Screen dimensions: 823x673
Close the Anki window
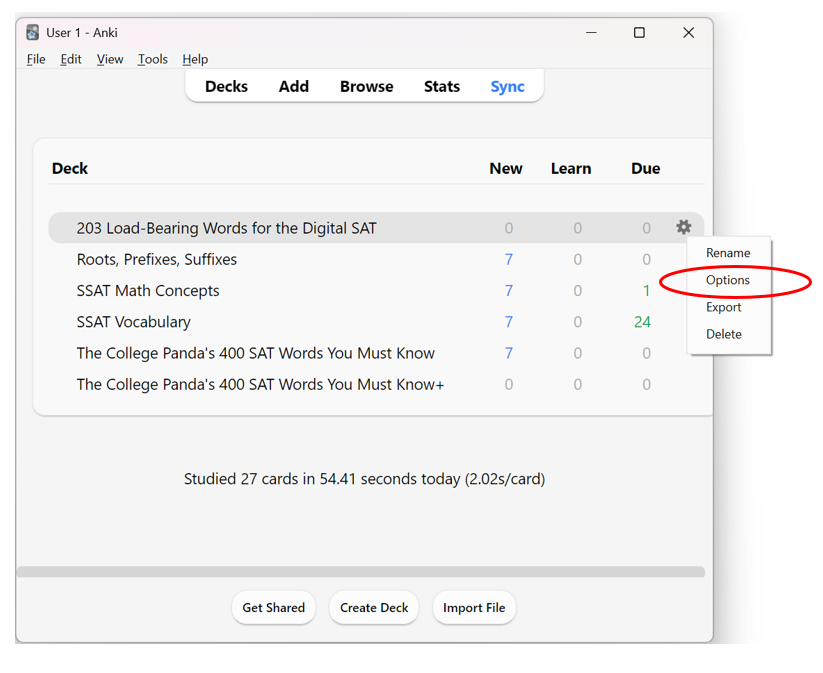(x=689, y=33)
